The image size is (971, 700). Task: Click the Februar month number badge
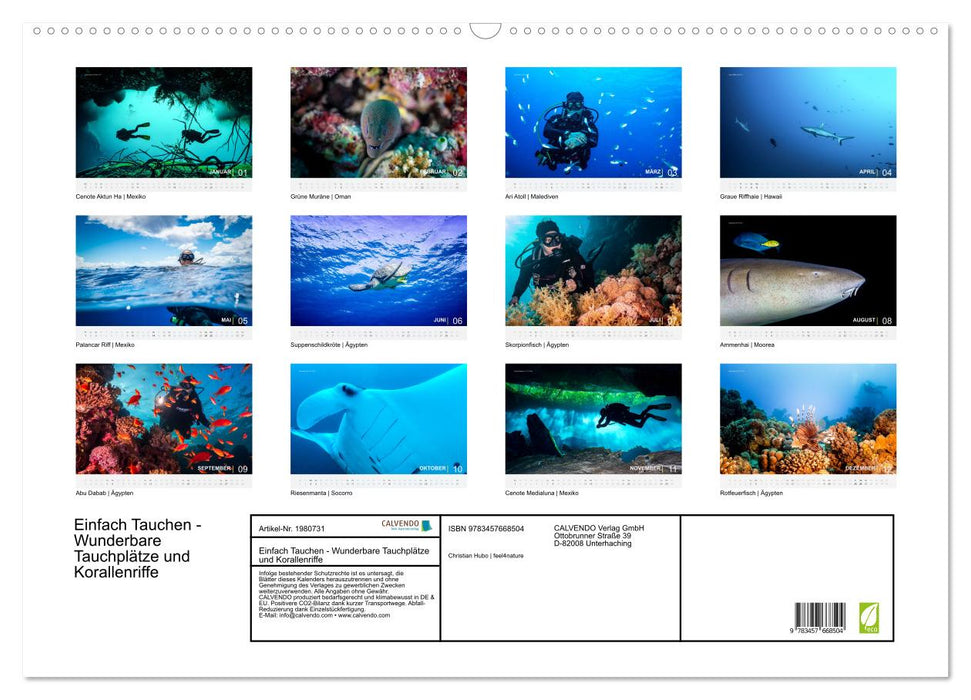coord(455,170)
